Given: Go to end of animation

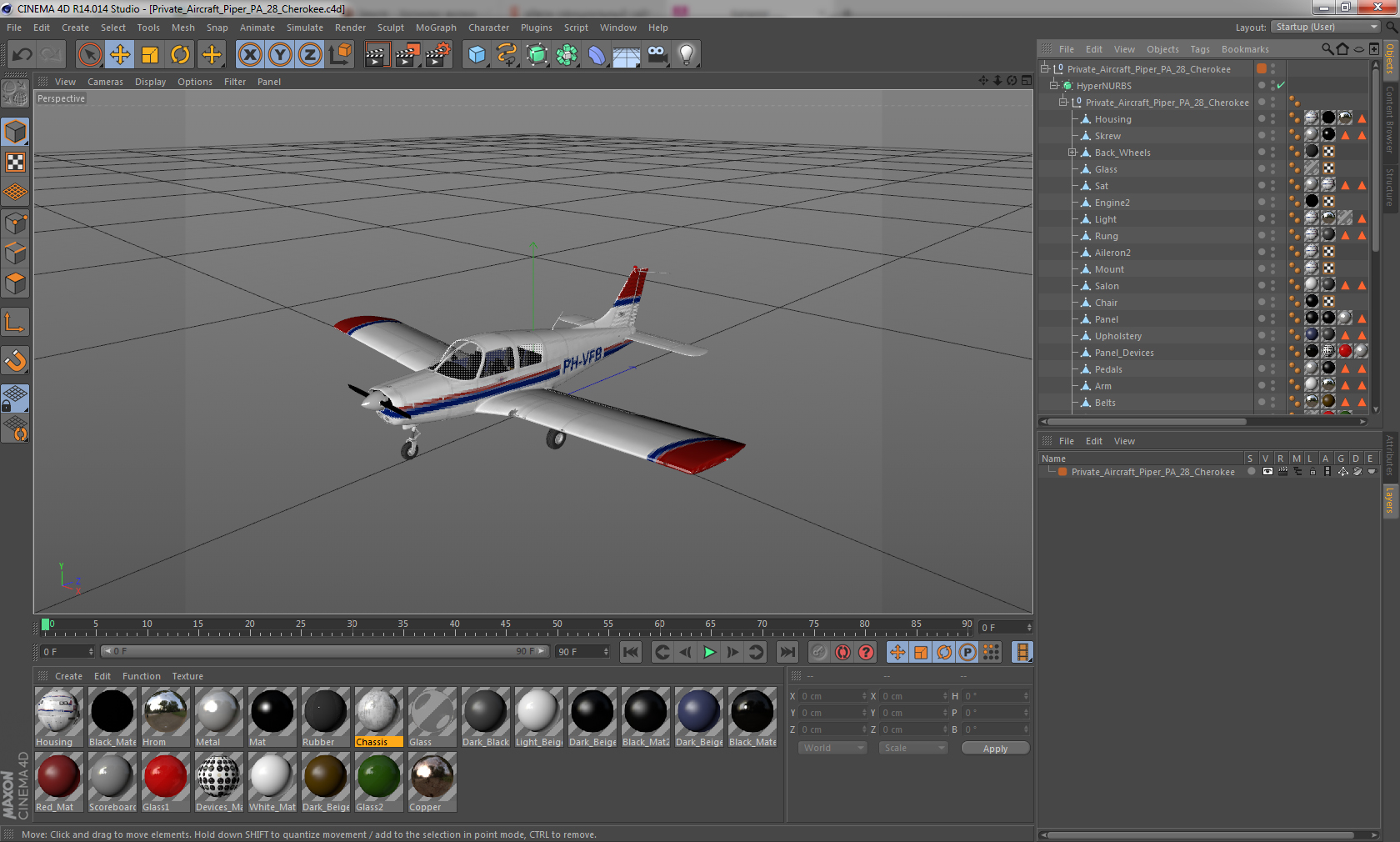Looking at the screenshot, I should coord(787,652).
